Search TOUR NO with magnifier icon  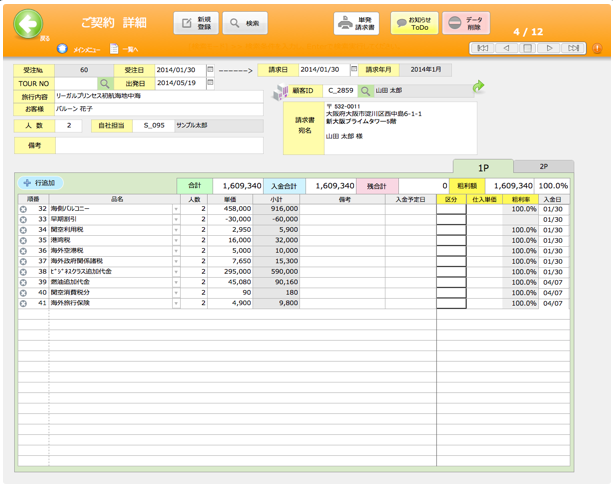point(105,83)
